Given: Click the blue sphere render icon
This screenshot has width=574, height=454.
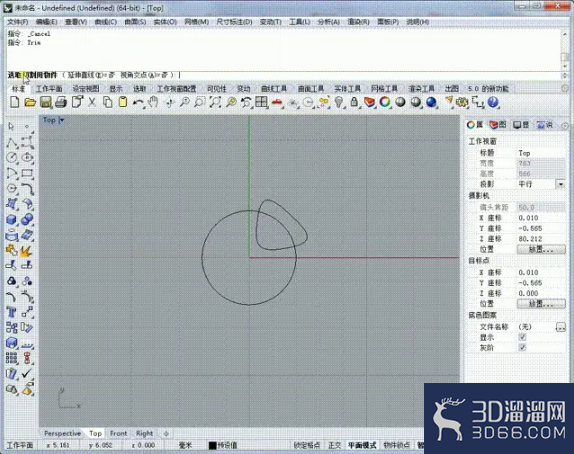Looking at the screenshot, I should pyautogui.click(x=431, y=102).
